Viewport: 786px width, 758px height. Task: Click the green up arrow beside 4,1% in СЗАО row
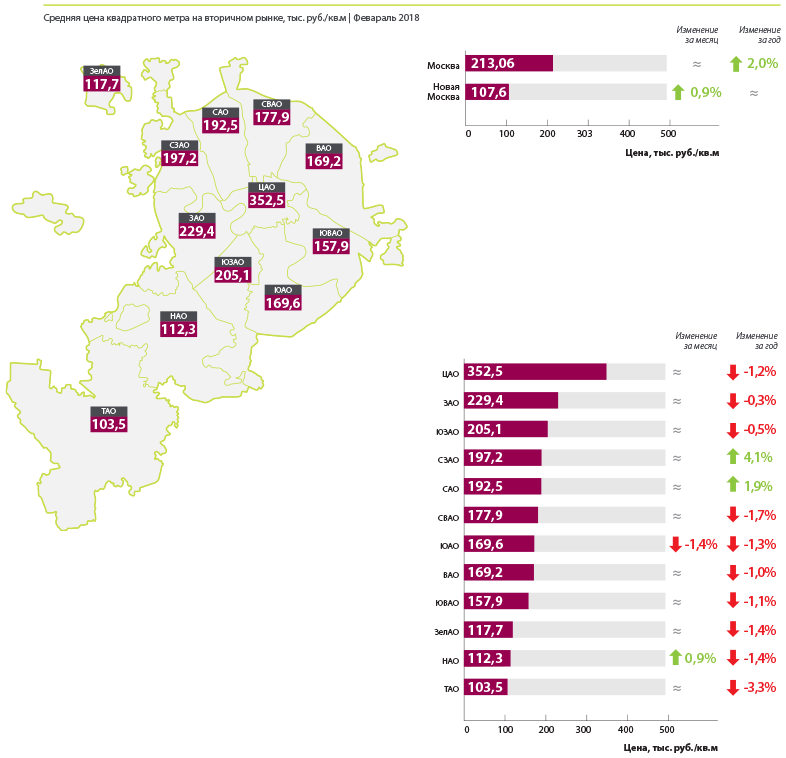tap(733, 457)
